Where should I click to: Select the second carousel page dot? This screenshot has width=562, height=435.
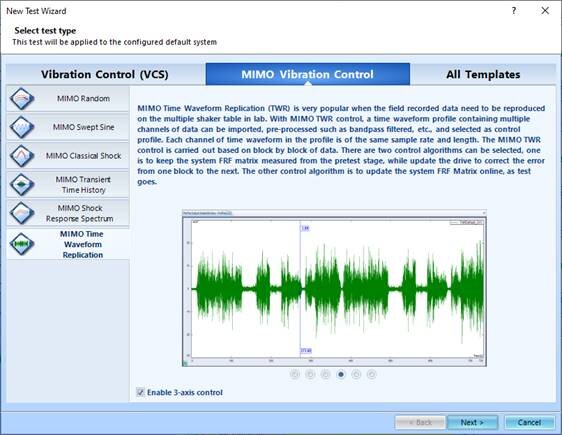310,374
